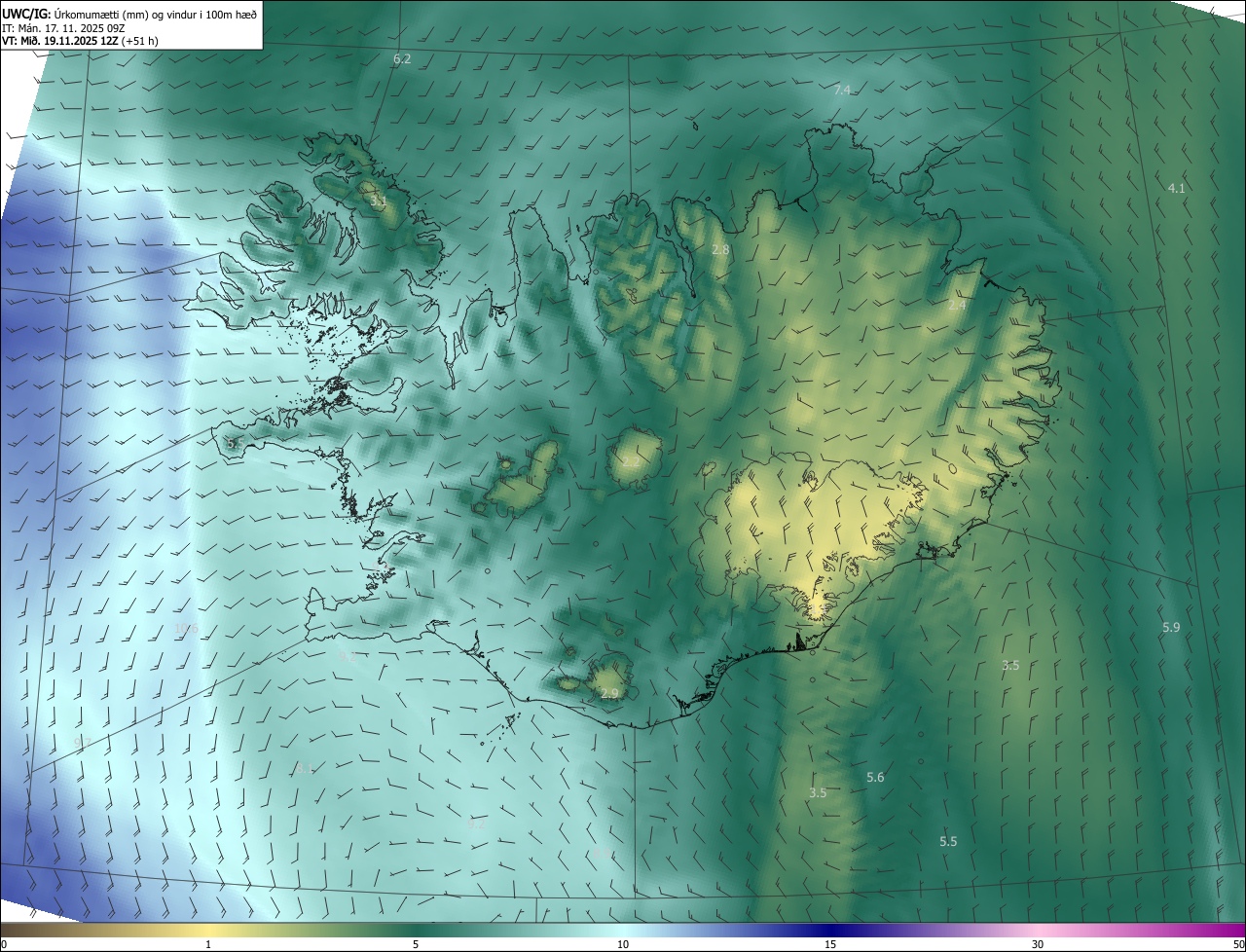Click the '30' tick label on color scale
This screenshot has height=952, width=1246.
tap(1038, 945)
